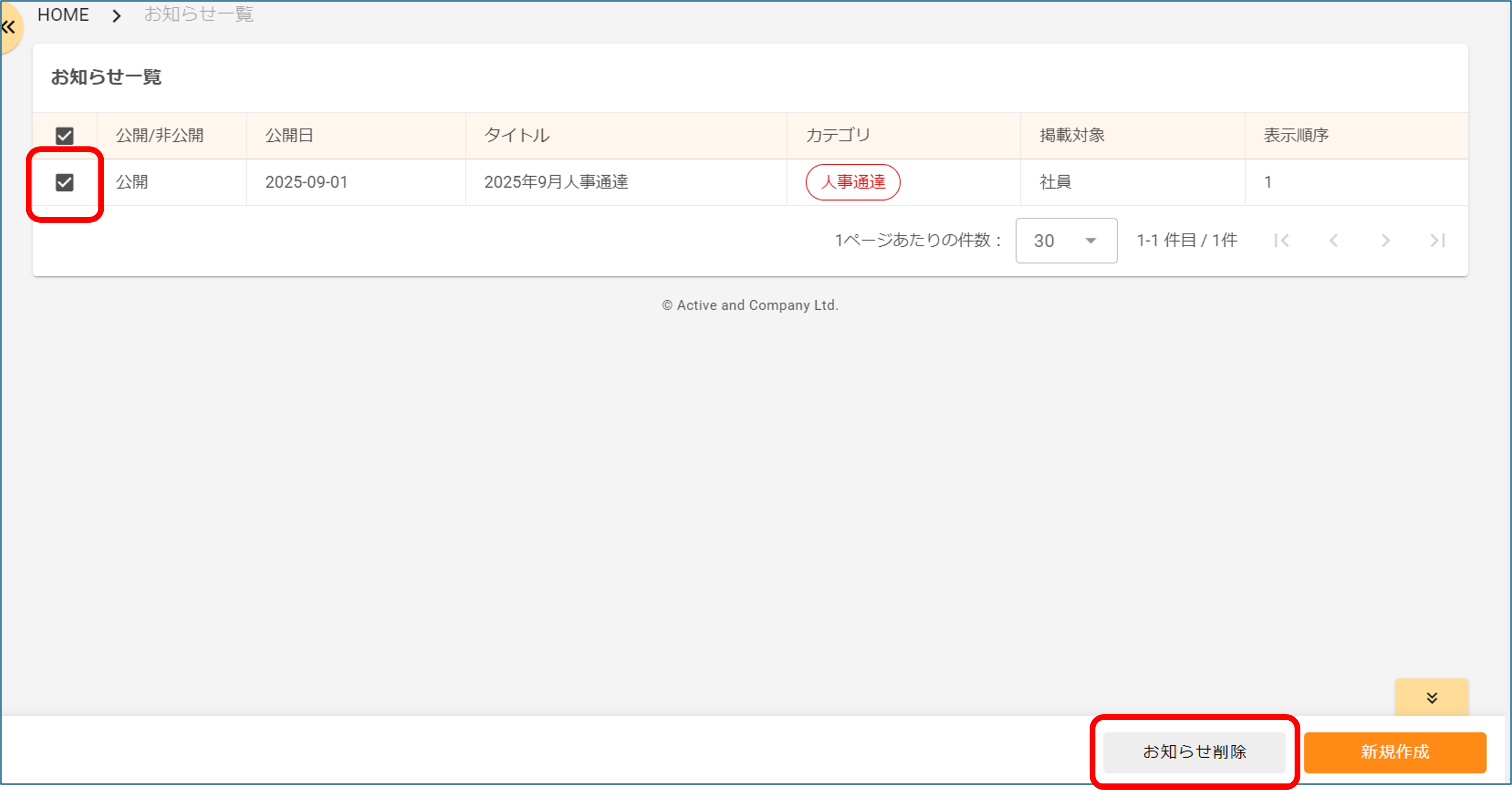Go to next page arrow

click(x=1385, y=241)
